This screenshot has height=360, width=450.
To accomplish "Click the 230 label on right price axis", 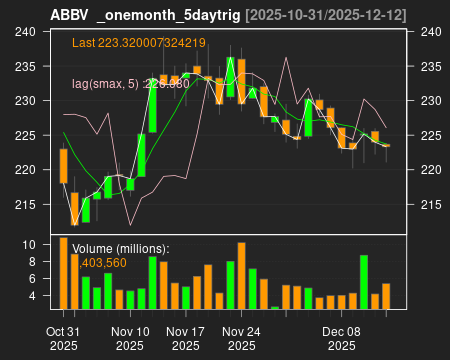I will pos(431,101).
